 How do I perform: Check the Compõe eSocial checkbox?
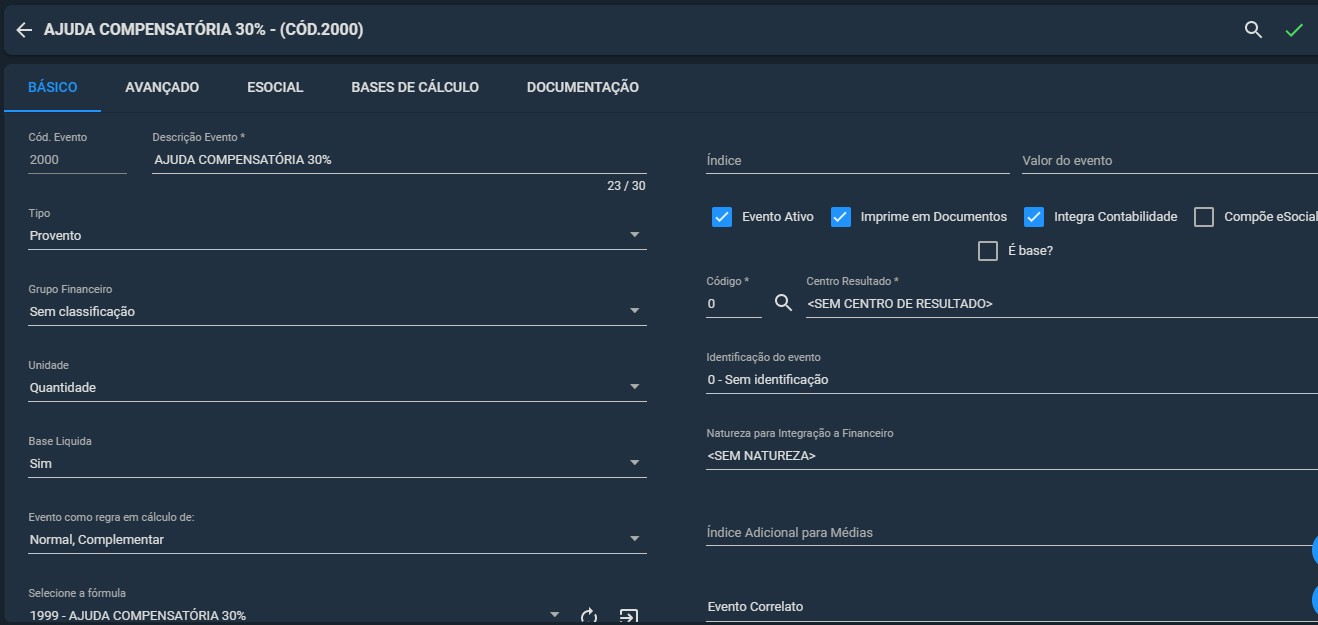pos(1204,217)
